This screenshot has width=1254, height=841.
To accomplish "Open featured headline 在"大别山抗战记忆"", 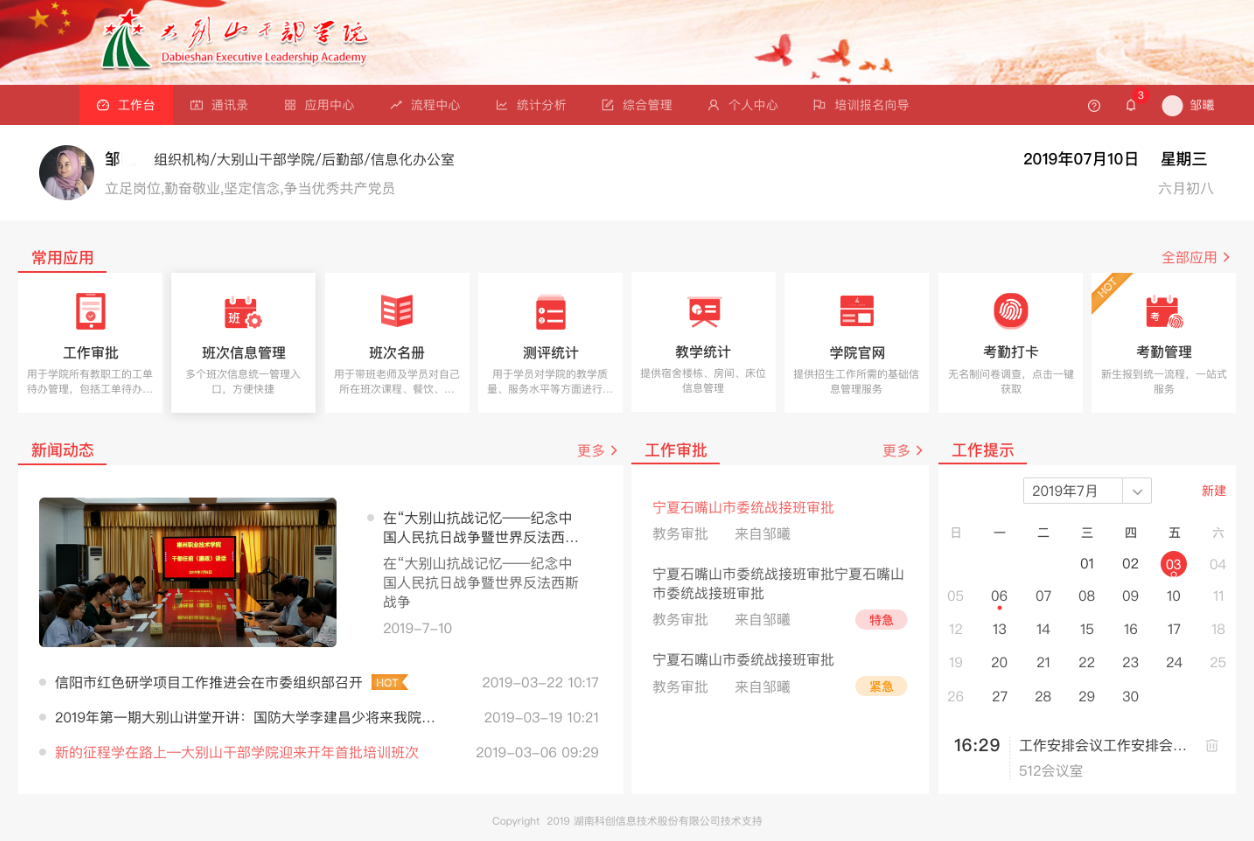I will pyautogui.click(x=481, y=528).
